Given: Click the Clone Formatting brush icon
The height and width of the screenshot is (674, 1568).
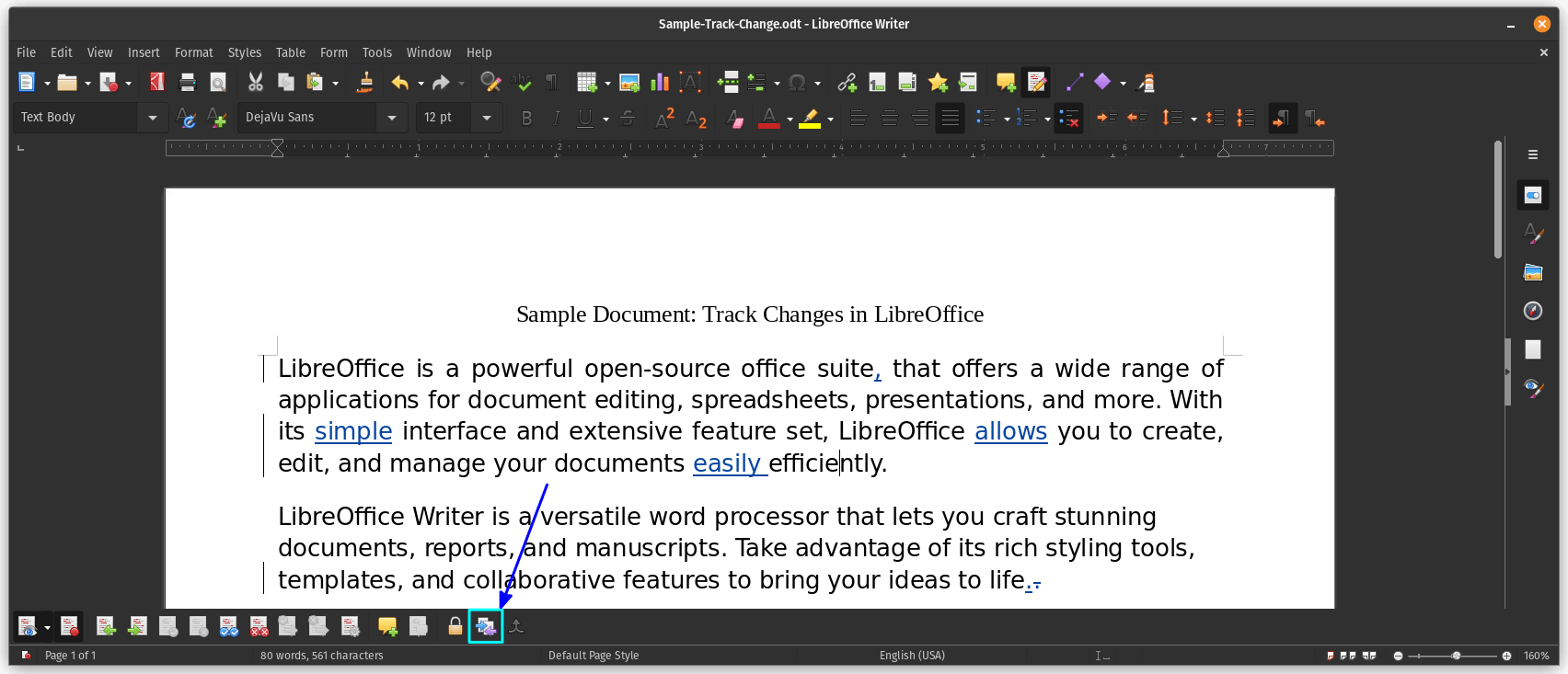Looking at the screenshot, I should (x=365, y=82).
